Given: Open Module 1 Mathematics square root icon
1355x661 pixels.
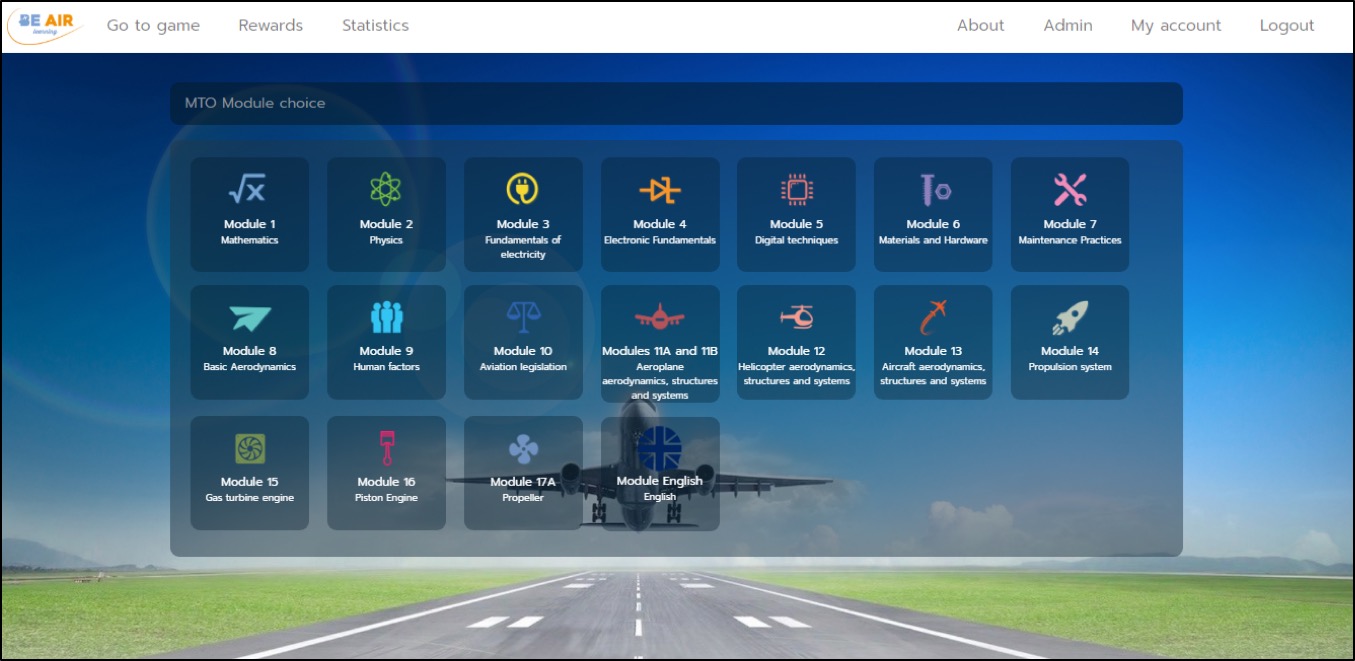Looking at the screenshot, I should coord(247,188).
